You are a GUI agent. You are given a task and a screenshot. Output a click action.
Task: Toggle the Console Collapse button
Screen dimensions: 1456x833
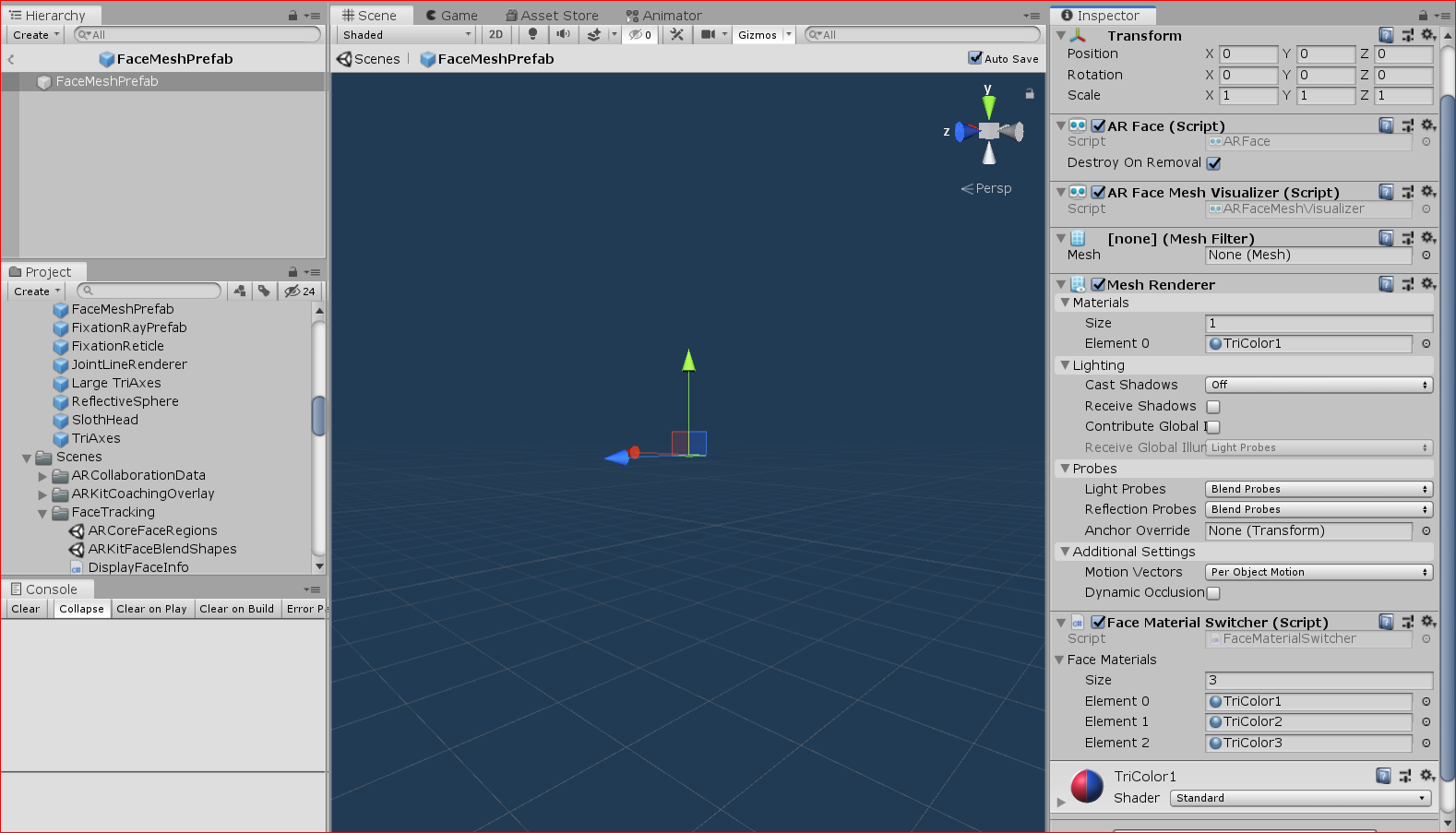pos(81,609)
